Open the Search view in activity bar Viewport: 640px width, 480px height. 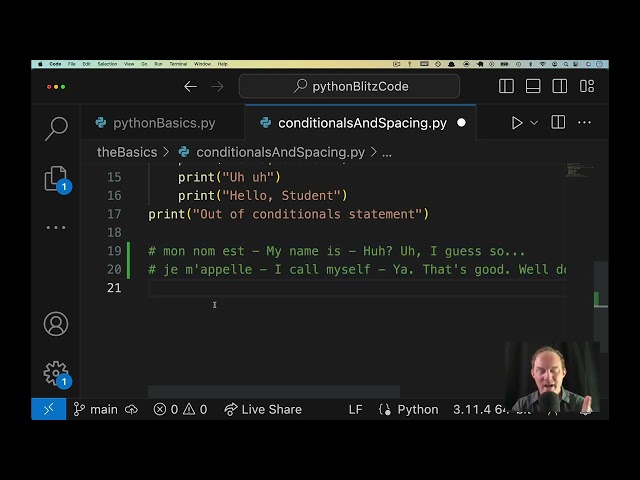56,128
